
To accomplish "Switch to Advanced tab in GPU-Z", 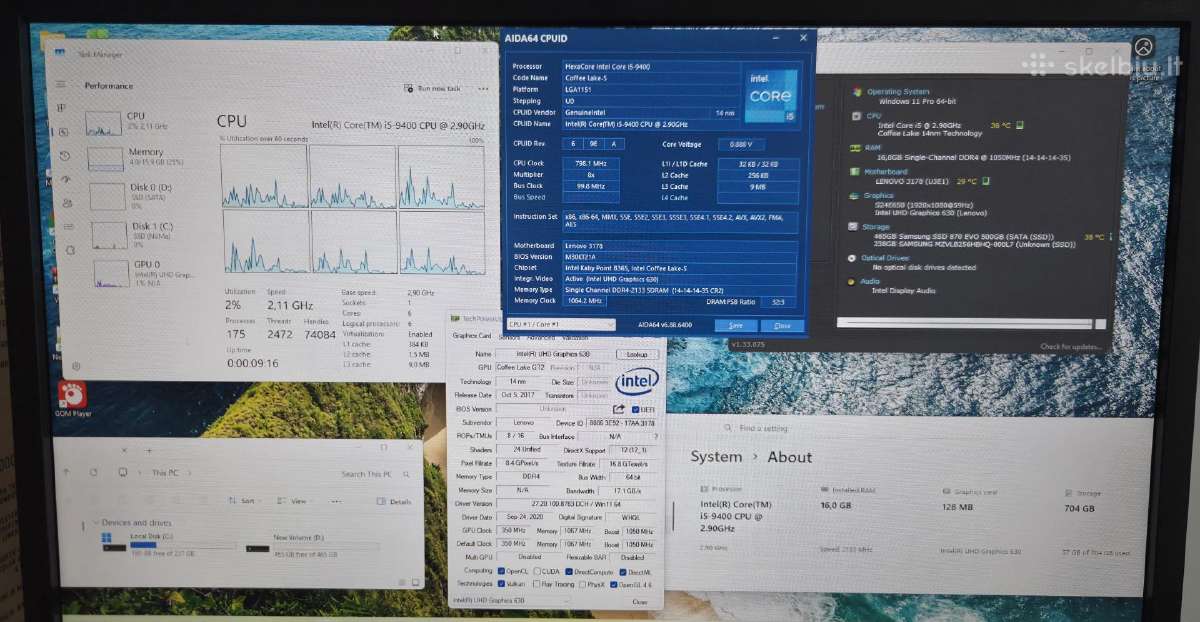I will pyautogui.click(x=541, y=337).
